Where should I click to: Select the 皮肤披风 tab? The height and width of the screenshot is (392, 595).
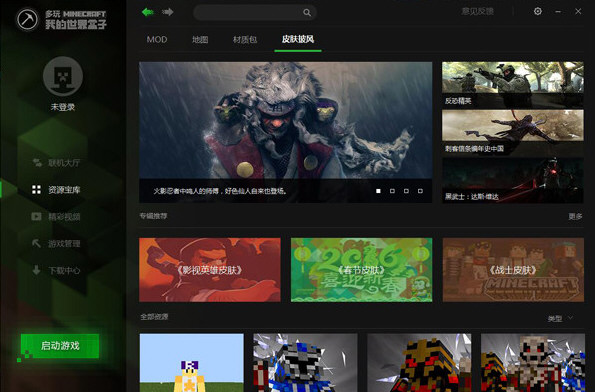click(298, 39)
